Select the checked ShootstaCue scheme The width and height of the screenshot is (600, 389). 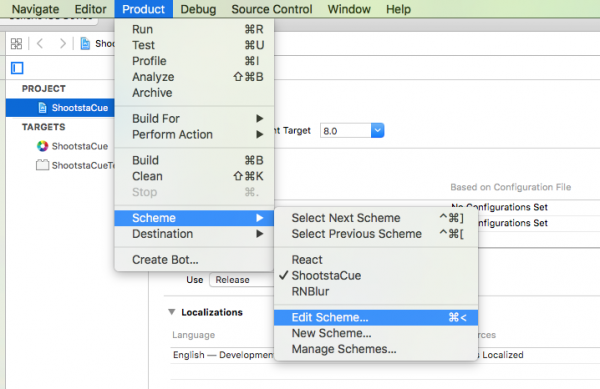point(376,276)
